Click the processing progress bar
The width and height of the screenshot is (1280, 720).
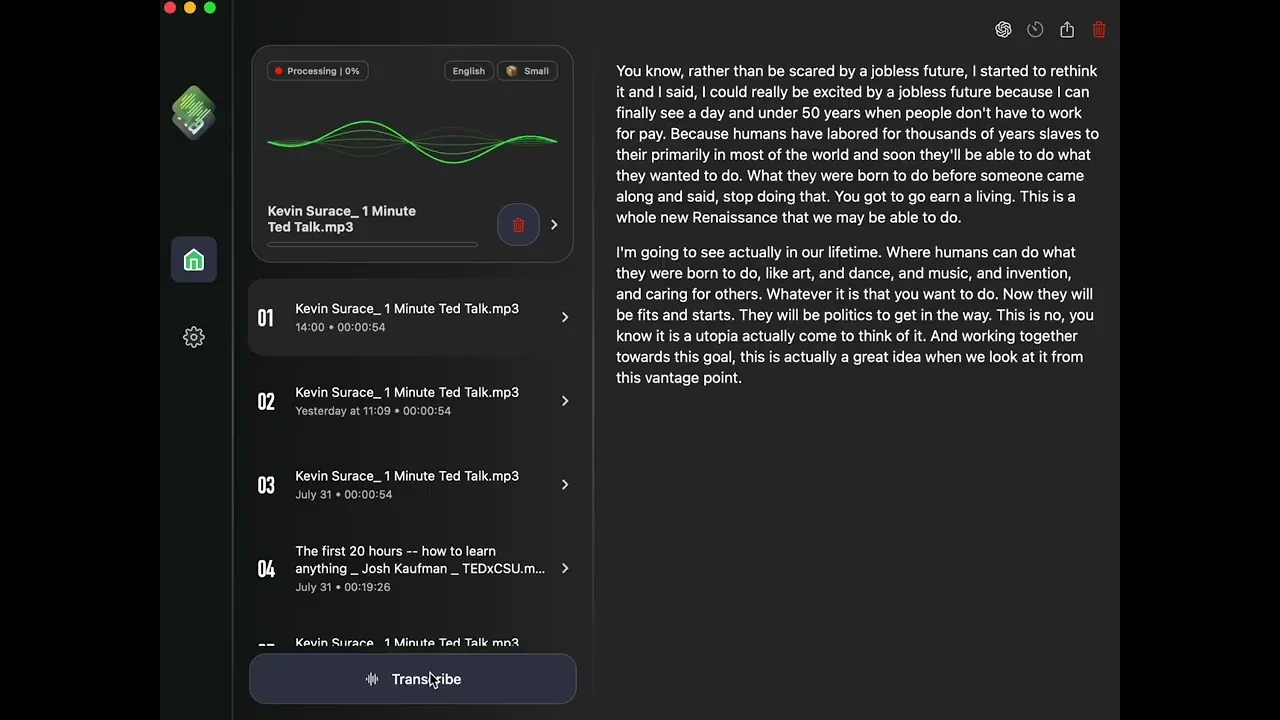click(x=372, y=244)
